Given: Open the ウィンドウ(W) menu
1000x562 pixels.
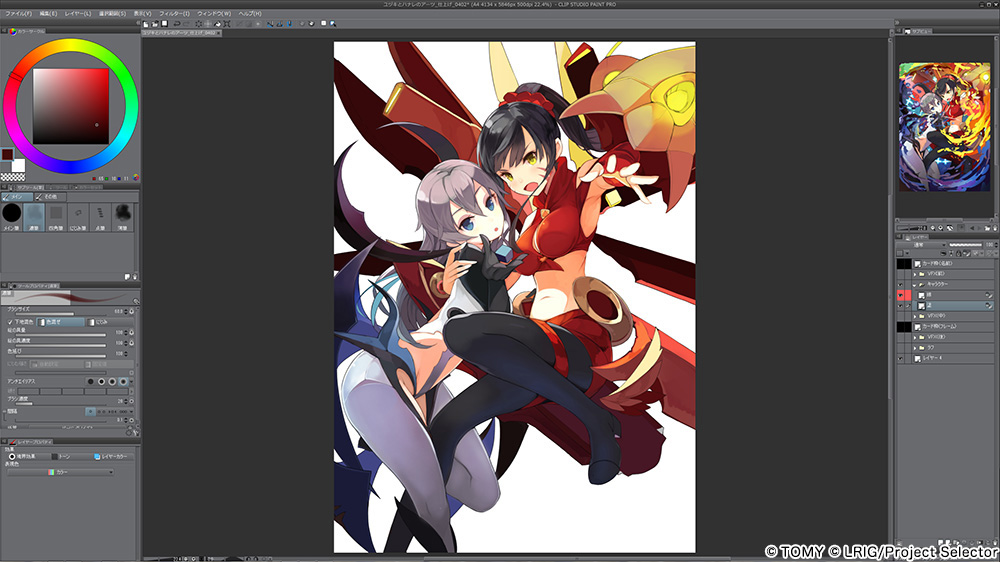Looking at the screenshot, I should pos(214,13).
